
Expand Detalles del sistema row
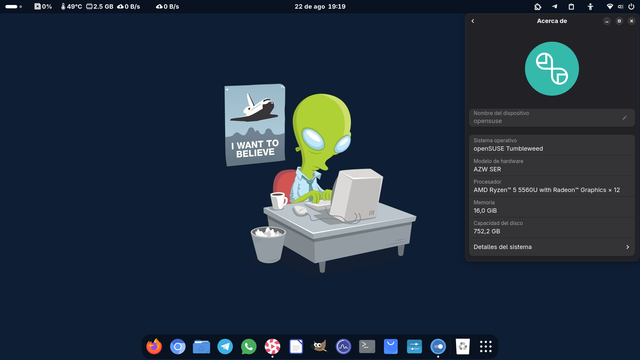pos(552,247)
